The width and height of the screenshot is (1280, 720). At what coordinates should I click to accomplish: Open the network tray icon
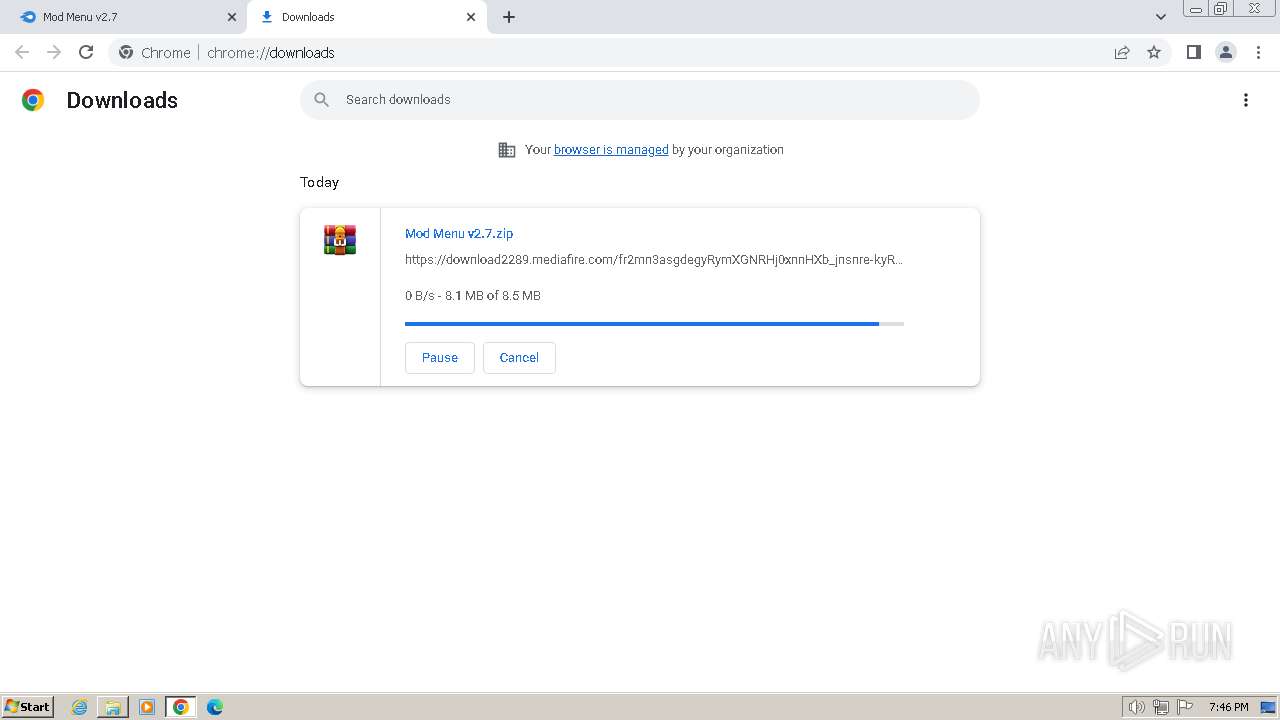pos(1161,707)
